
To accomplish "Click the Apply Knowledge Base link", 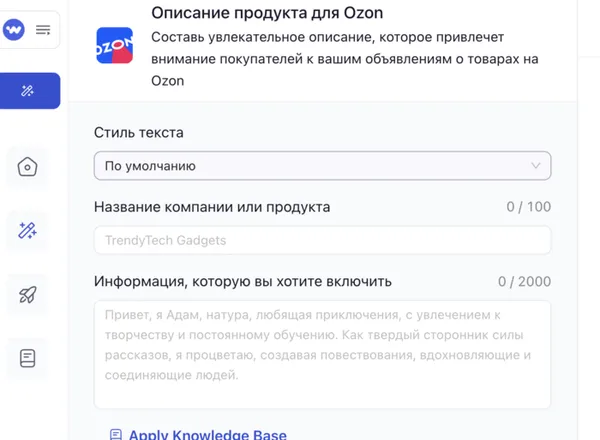I will tap(207, 434).
